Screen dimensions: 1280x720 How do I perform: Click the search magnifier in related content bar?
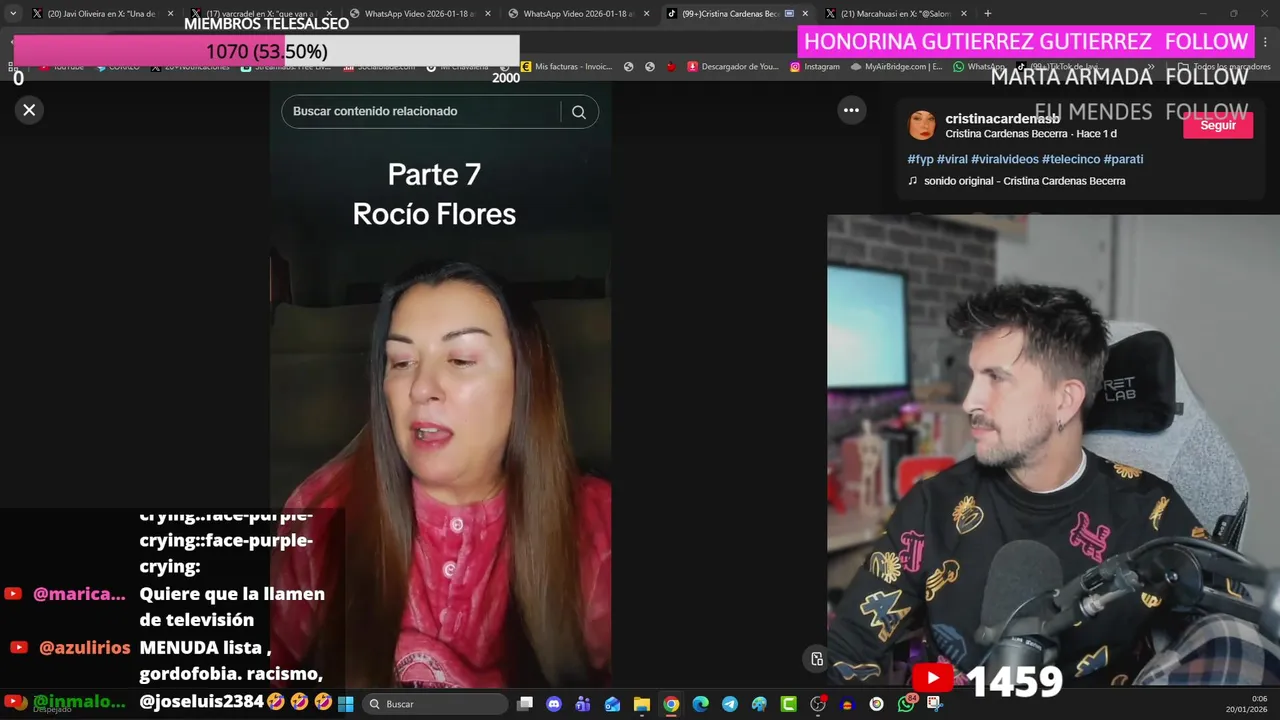[x=579, y=112]
